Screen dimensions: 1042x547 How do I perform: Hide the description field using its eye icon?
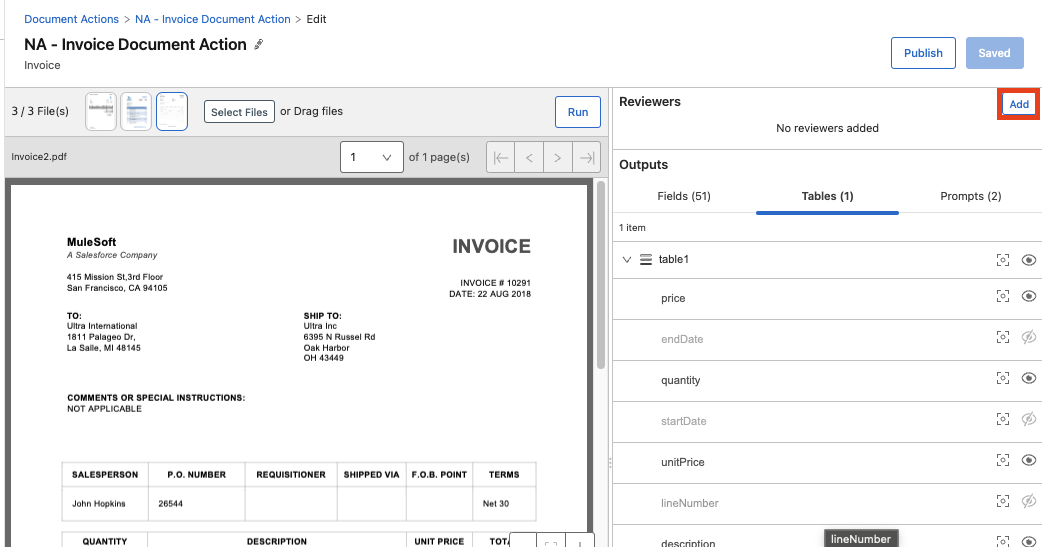[1029, 541]
